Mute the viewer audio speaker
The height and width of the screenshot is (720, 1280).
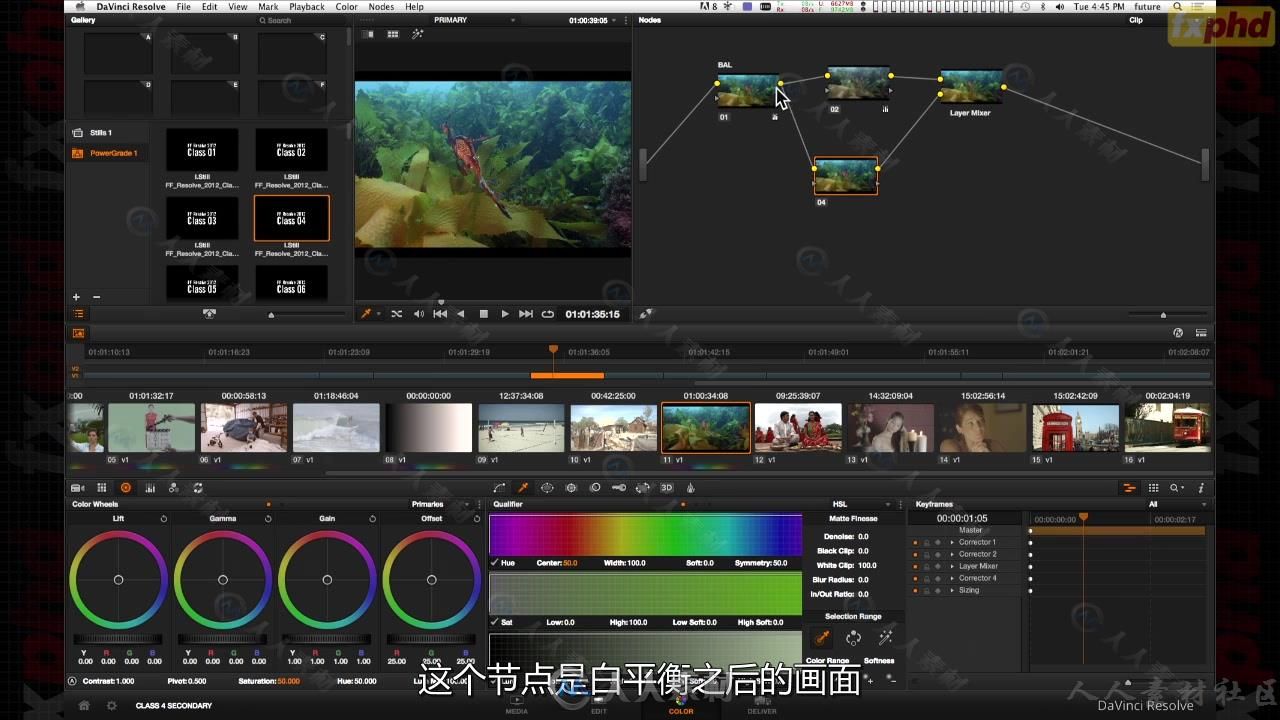click(419, 314)
